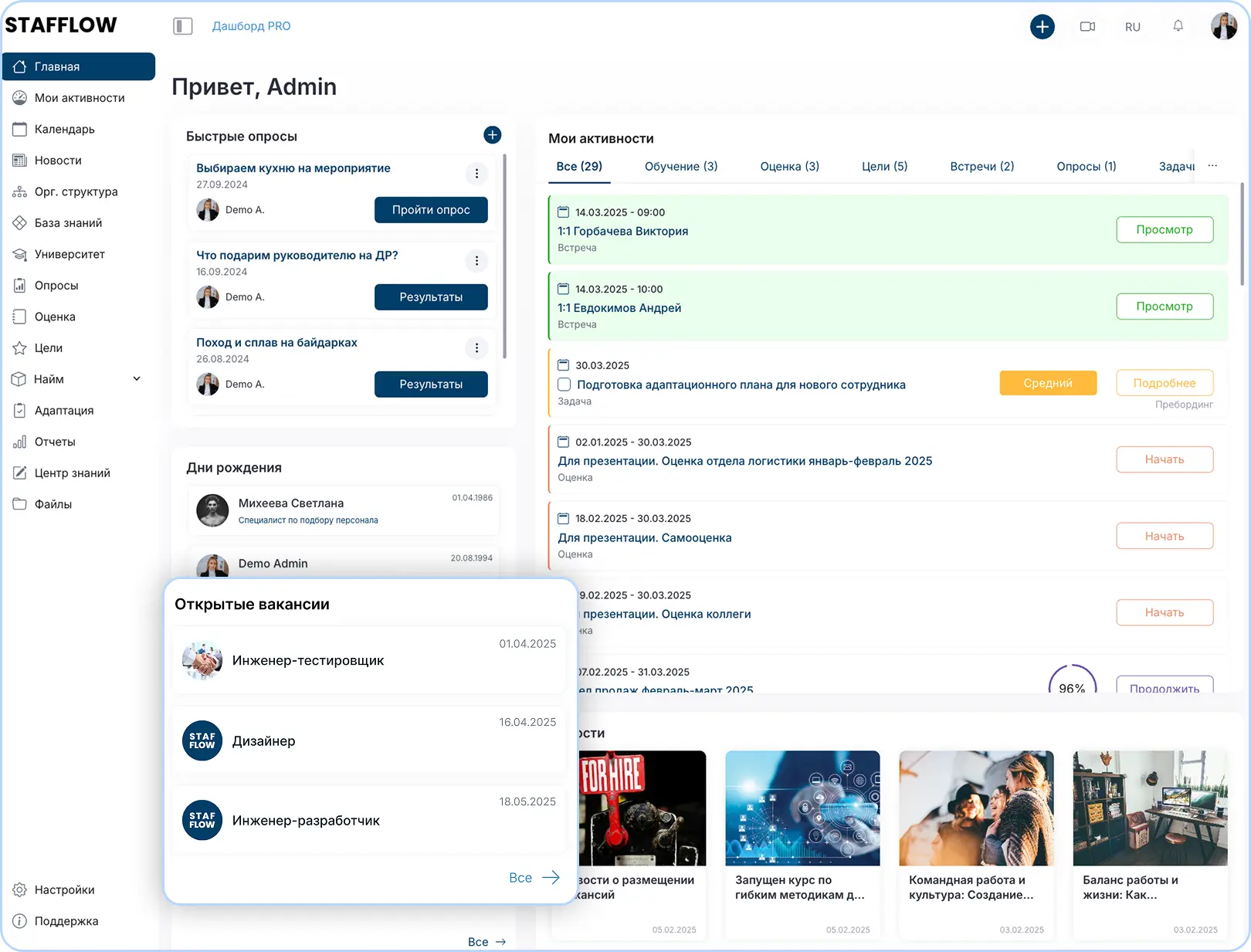
Task: Show more activity tabs via ellipsis
Action: 1212,166
